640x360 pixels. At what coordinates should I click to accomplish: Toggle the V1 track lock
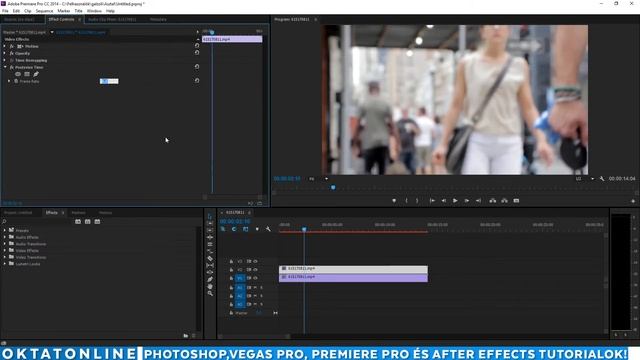coord(231,278)
